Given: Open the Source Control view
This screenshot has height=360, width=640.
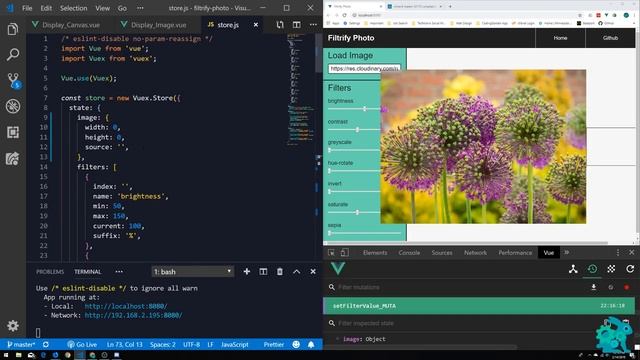Looking at the screenshot, I should click(13, 80).
